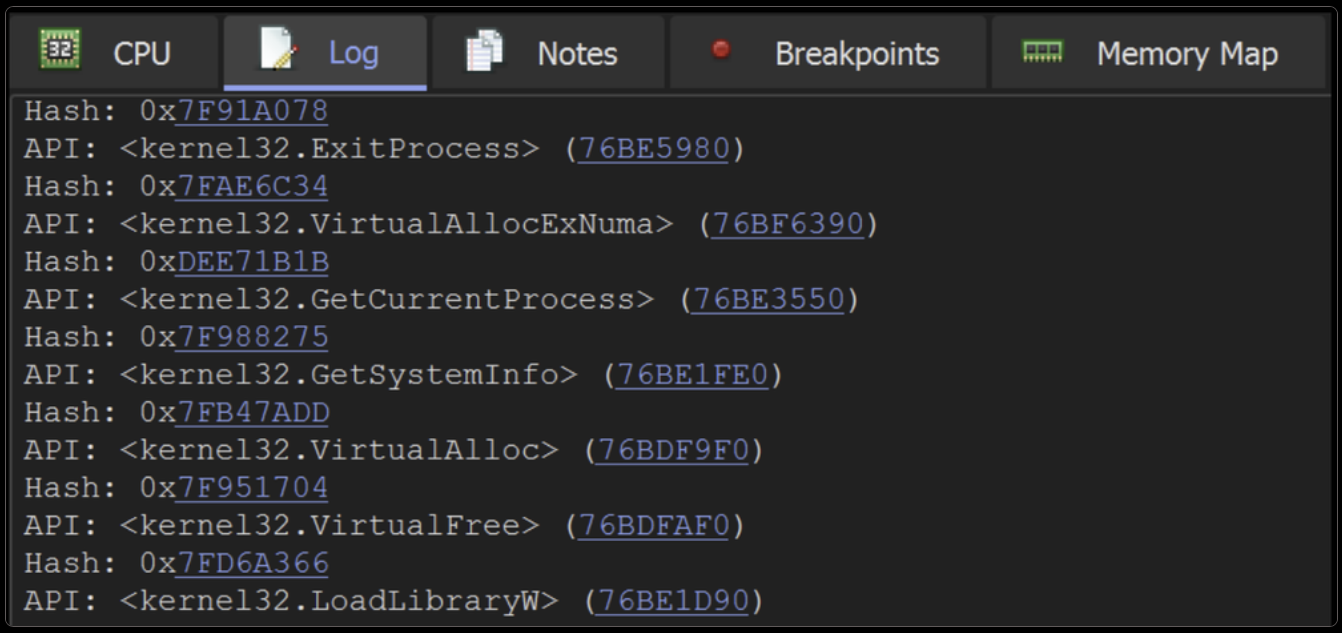Click the Log notepad icon
The image size is (1342, 633).
click(x=277, y=49)
